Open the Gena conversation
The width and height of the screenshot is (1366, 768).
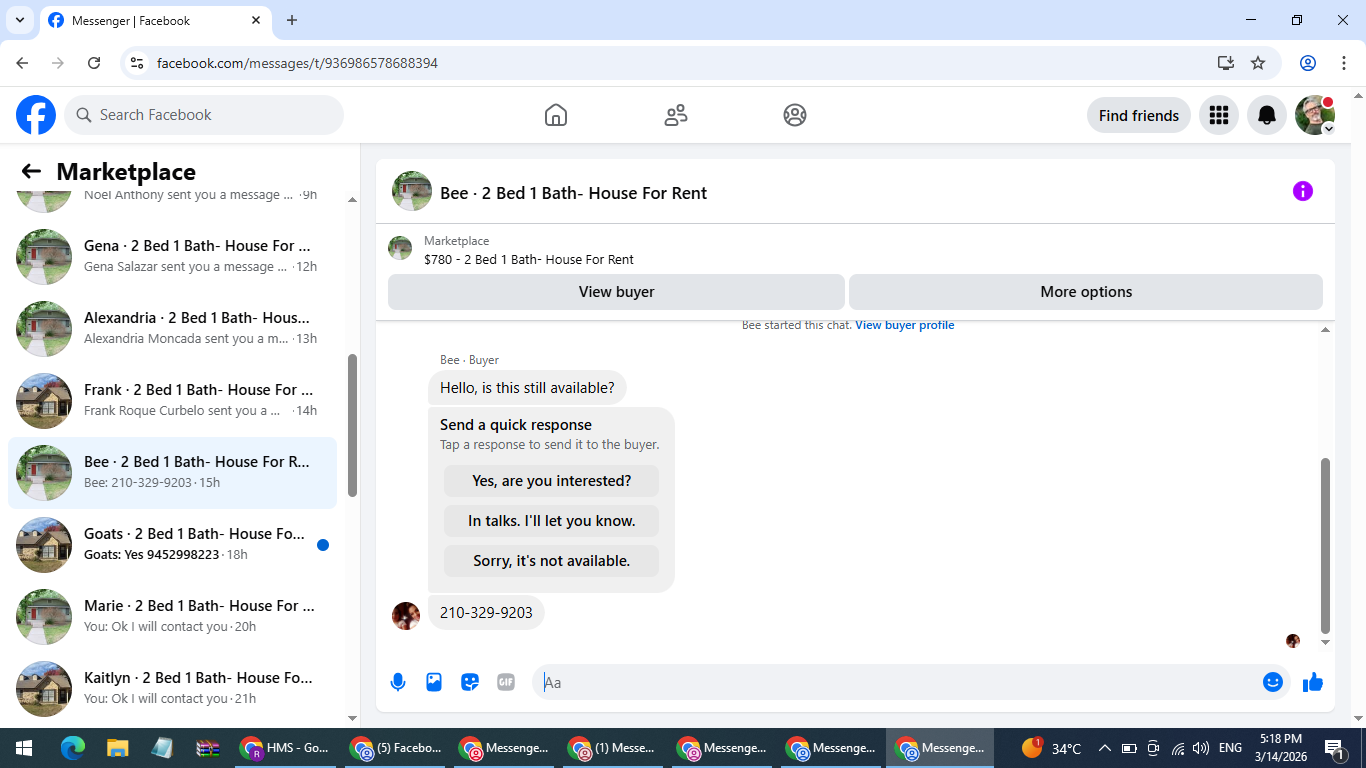pyautogui.click(x=172, y=257)
